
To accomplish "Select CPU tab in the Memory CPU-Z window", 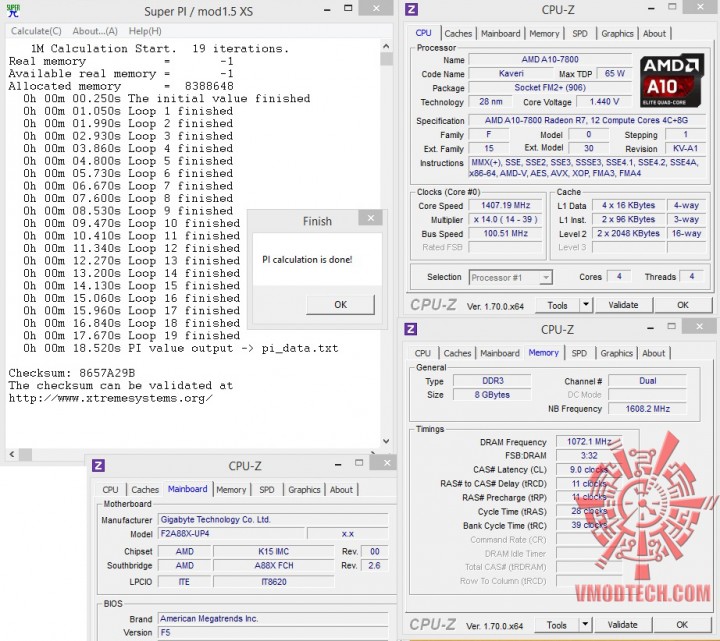I will [422, 353].
